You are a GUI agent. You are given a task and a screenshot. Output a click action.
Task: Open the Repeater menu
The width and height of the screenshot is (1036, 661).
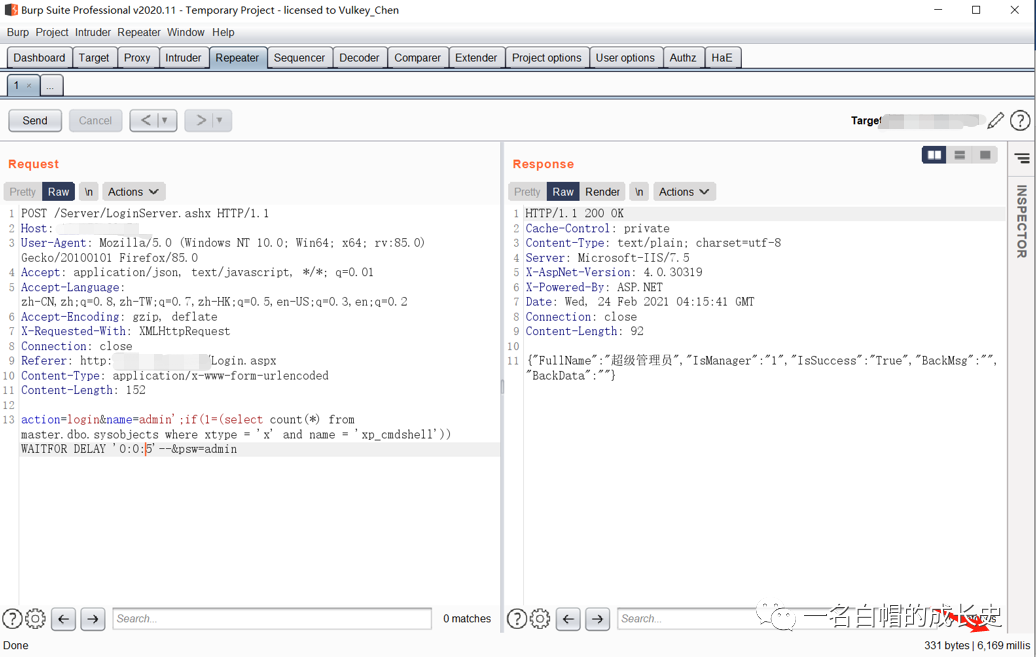click(139, 32)
